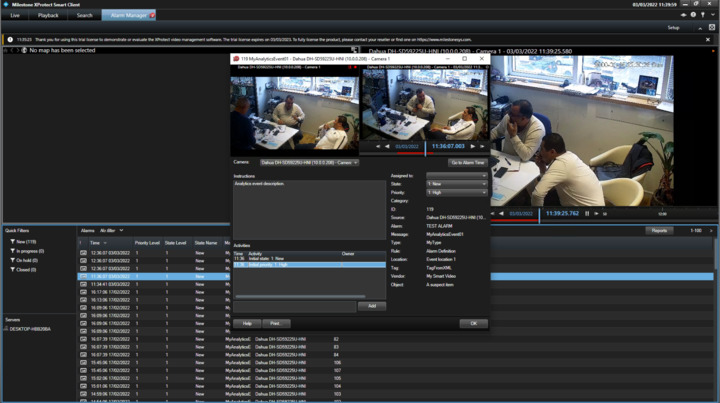Click the Reports button above alarm list
The image size is (720, 403).
pos(659,231)
